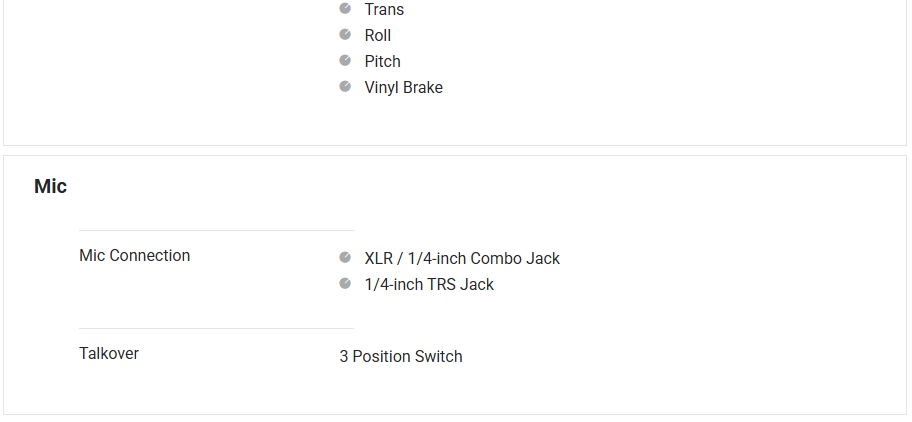Click the bullet icon beside Trans

[x=345, y=8]
